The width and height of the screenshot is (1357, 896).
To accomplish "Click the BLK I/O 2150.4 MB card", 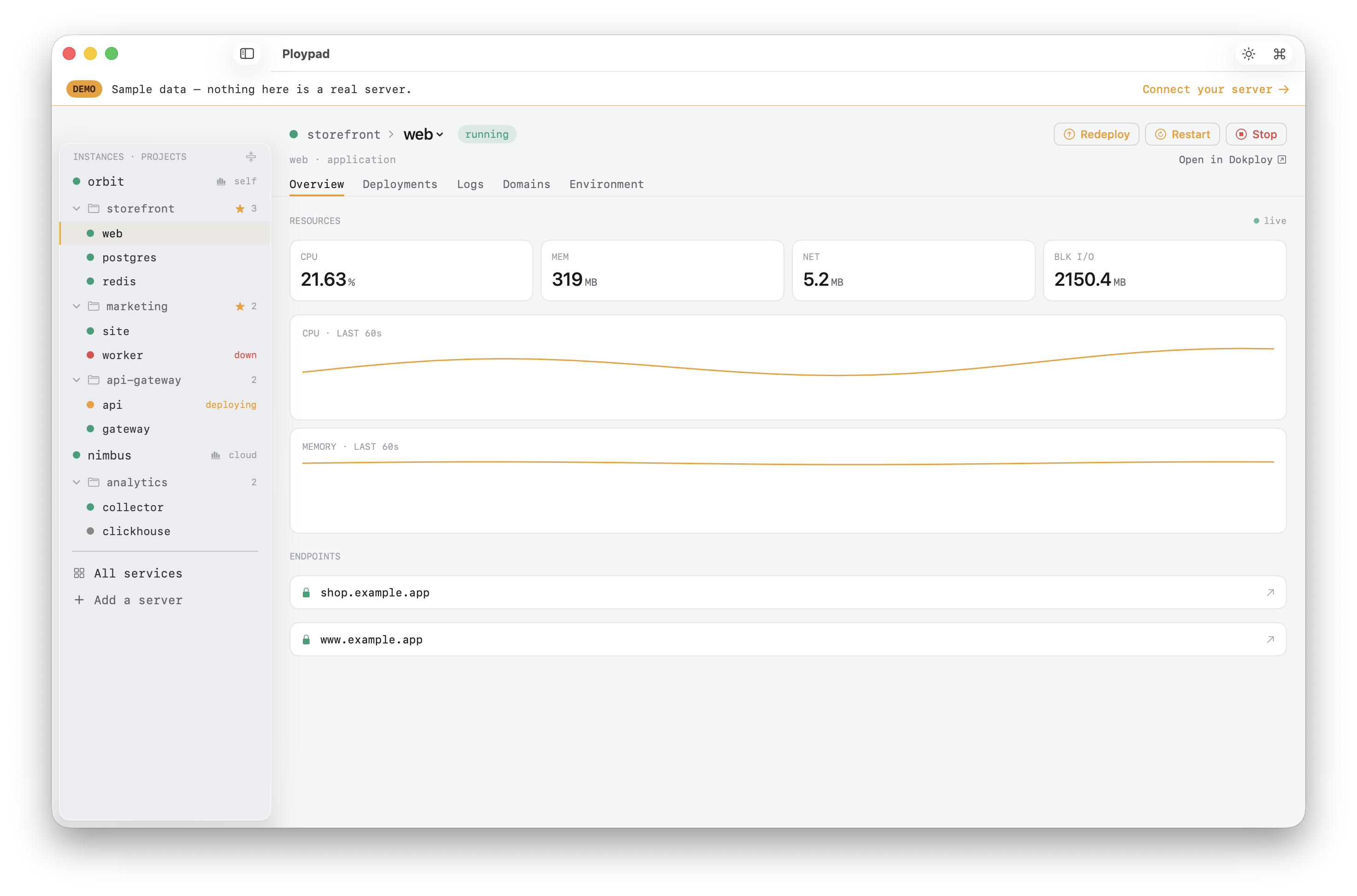I will pyautogui.click(x=1164, y=270).
